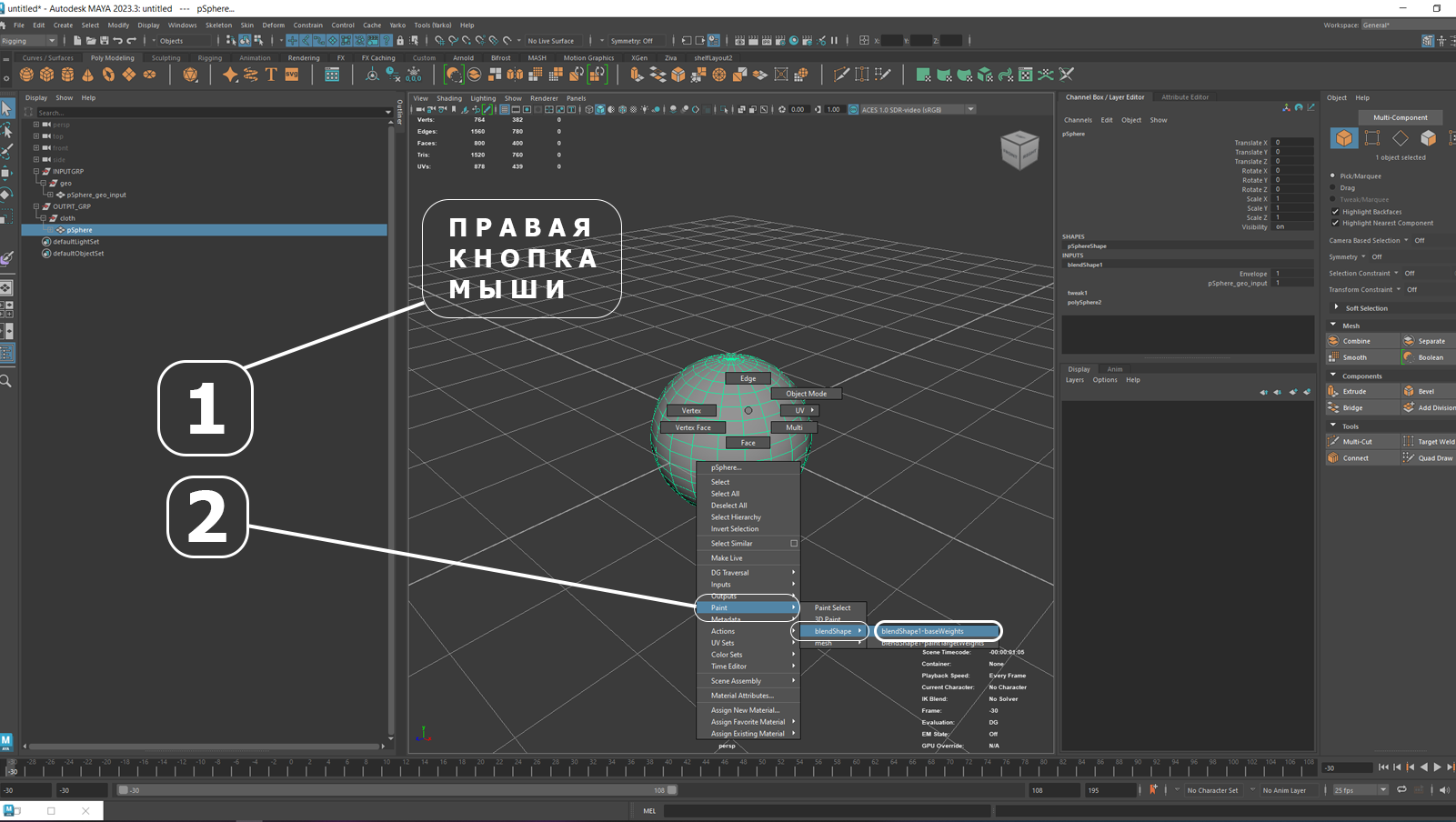The width and height of the screenshot is (1456, 822).
Task: Collapse the Components section in Modeling Toolkit
Action: click(1334, 375)
